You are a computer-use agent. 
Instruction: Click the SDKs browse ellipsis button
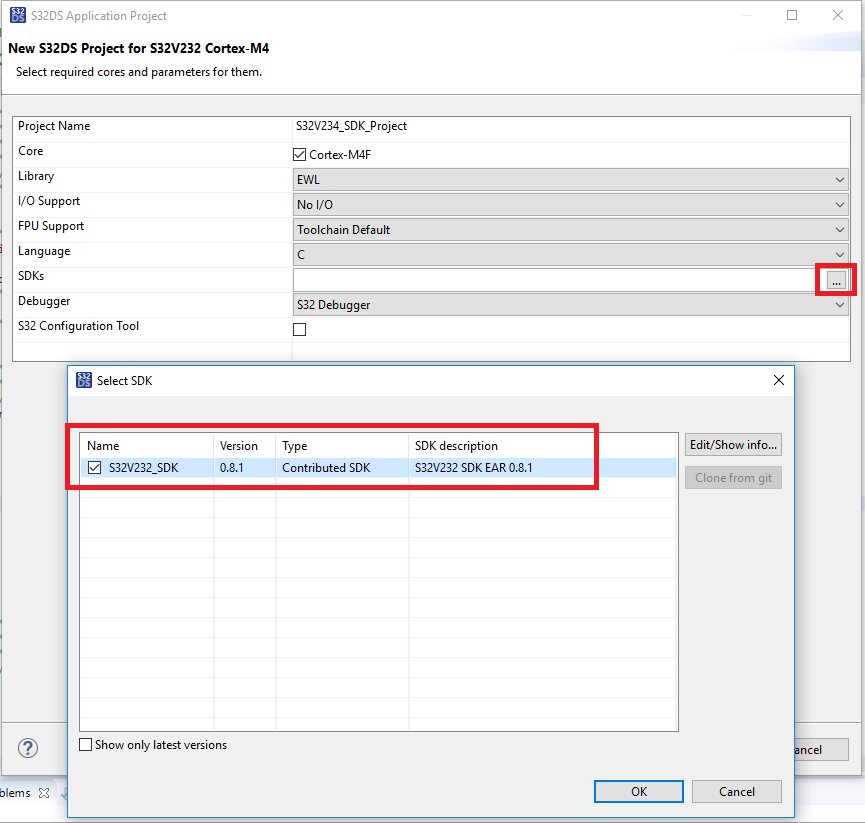pos(836,280)
